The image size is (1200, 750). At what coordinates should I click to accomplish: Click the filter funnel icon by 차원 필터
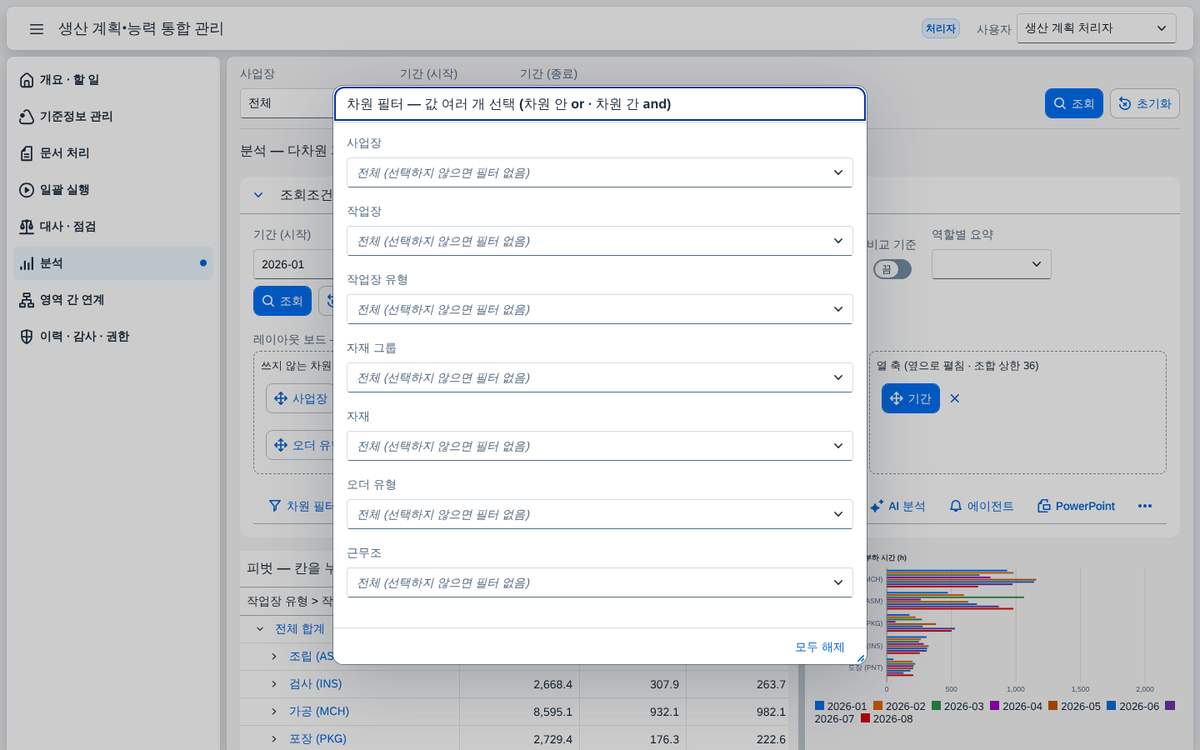[x=274, y=506]
